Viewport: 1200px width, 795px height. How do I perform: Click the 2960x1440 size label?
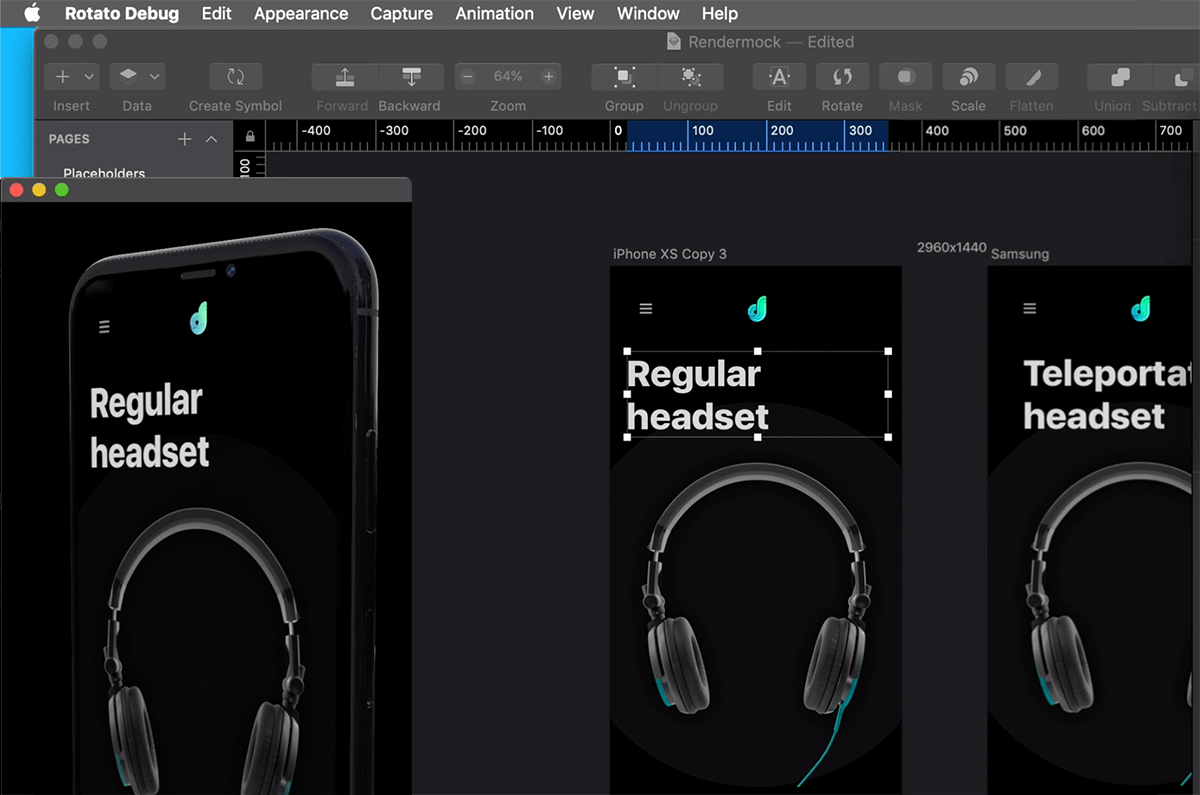point(952,247)
